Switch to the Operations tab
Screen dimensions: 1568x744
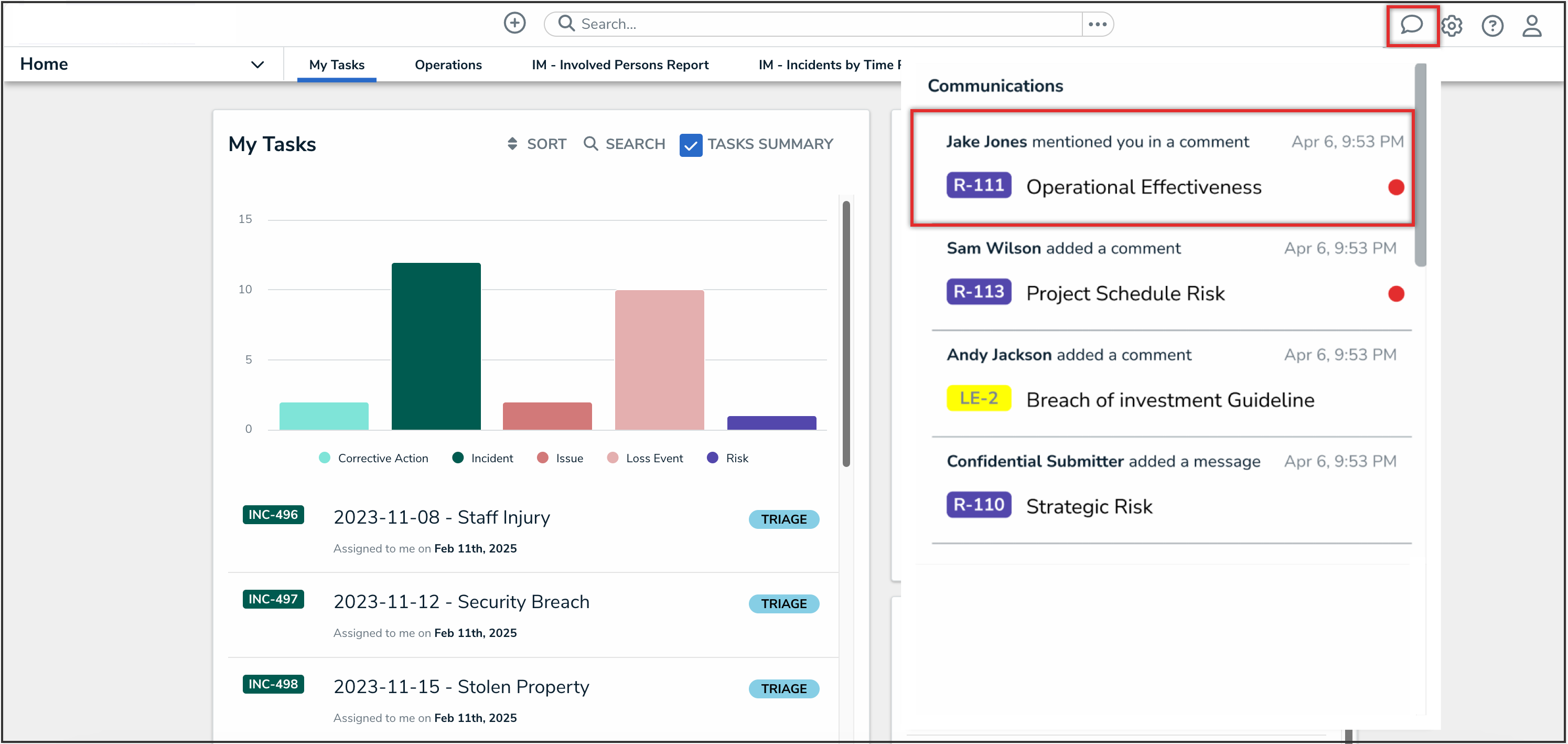point(448,65)
